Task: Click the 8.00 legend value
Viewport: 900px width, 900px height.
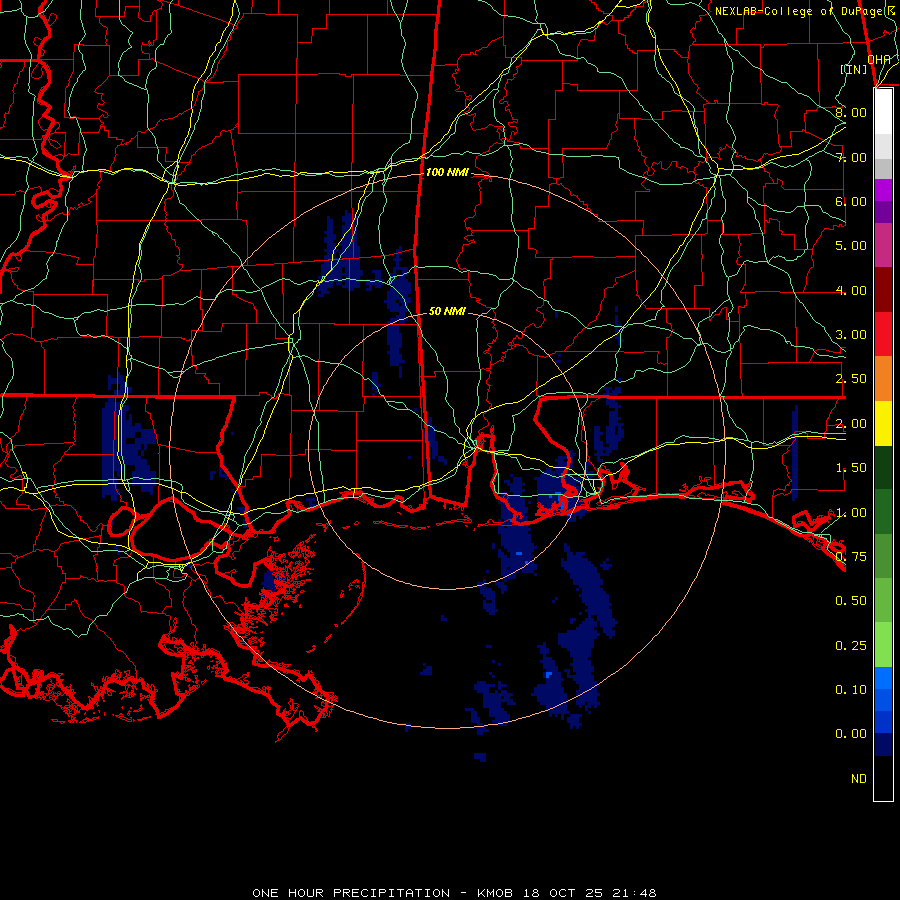Action: coord(851,112)
